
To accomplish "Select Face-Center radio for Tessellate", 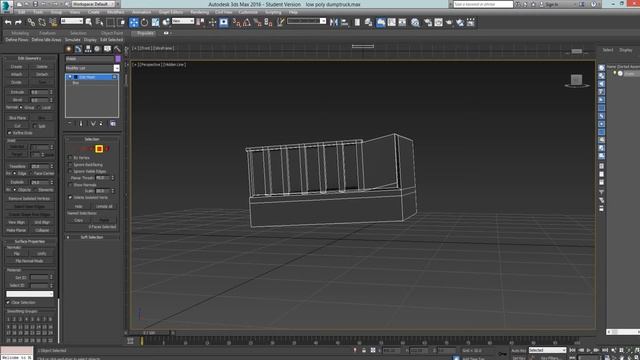I will (30, 173).
